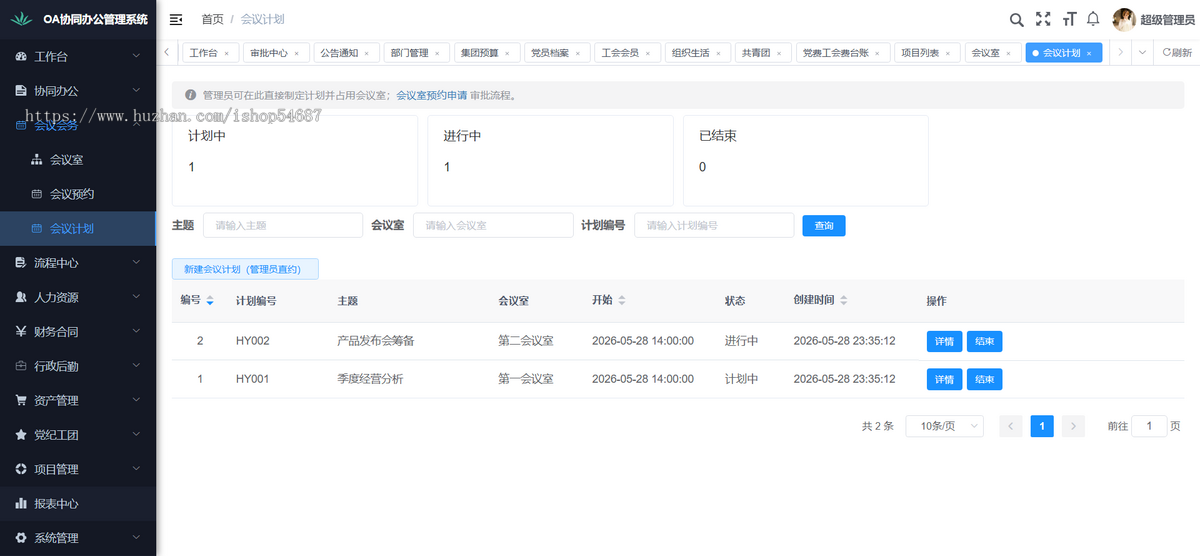
Task: Switch to the 审批中心 tab
Action: tap(275, 53)
